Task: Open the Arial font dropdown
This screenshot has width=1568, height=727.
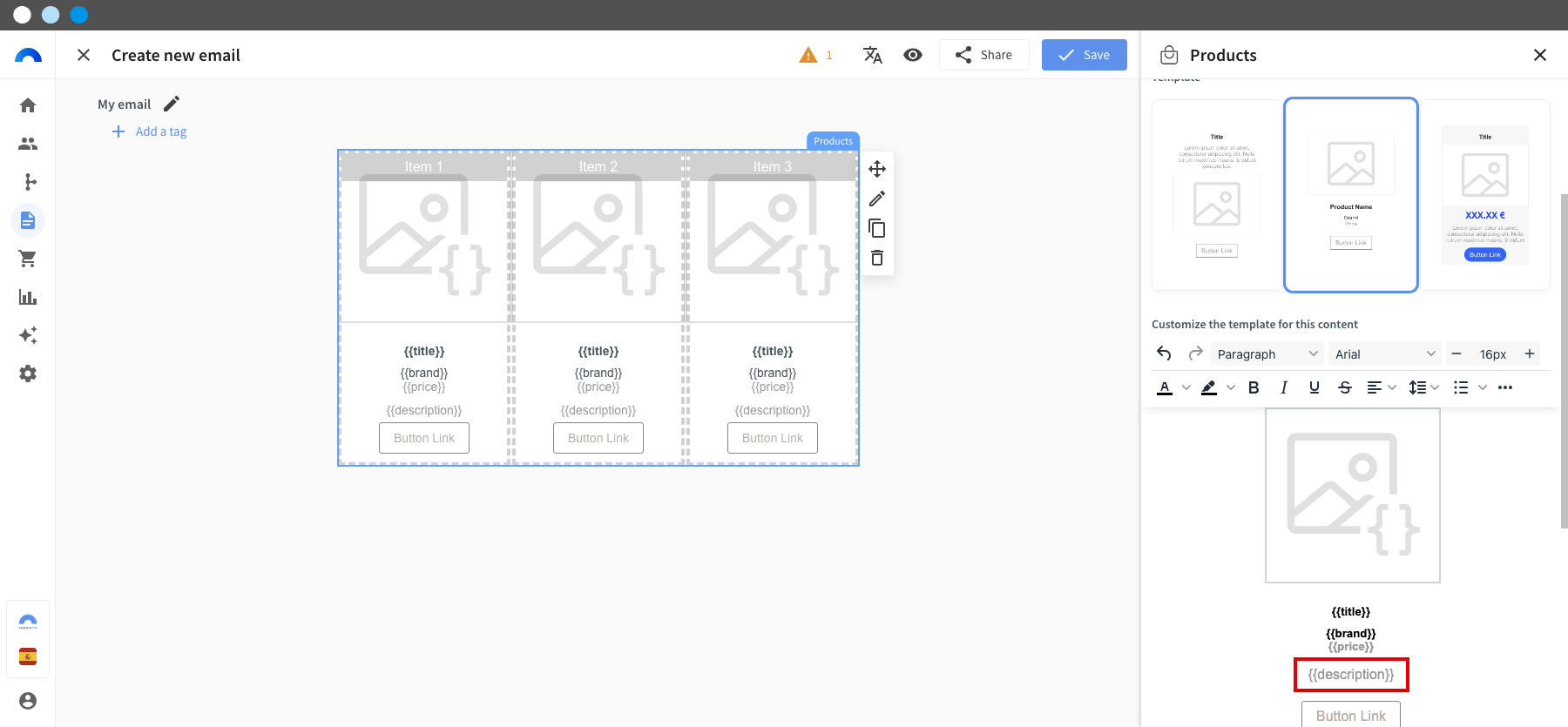Action: (x=1385, y=353)
